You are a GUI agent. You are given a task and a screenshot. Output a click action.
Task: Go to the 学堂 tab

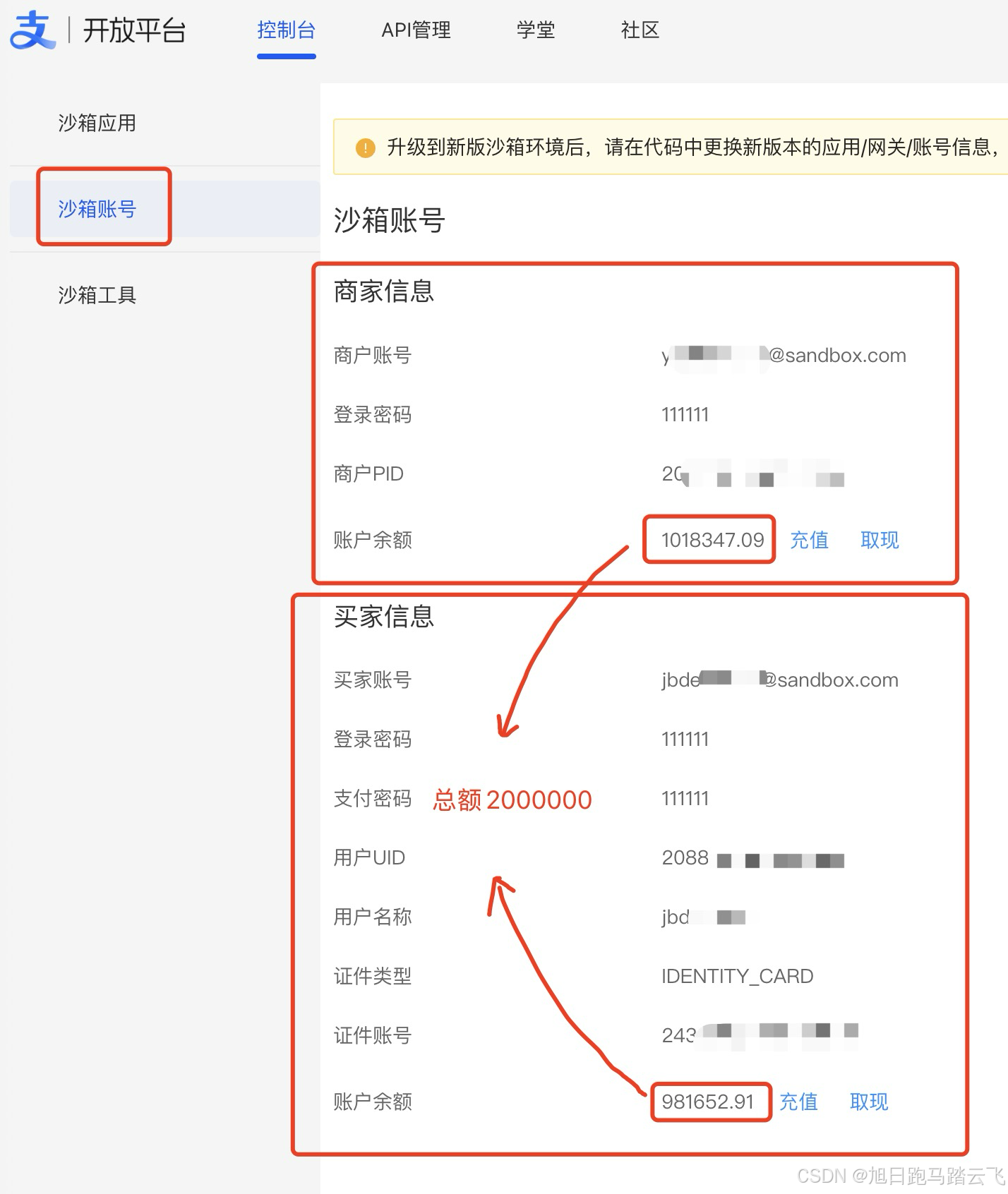tap(536, 30)
